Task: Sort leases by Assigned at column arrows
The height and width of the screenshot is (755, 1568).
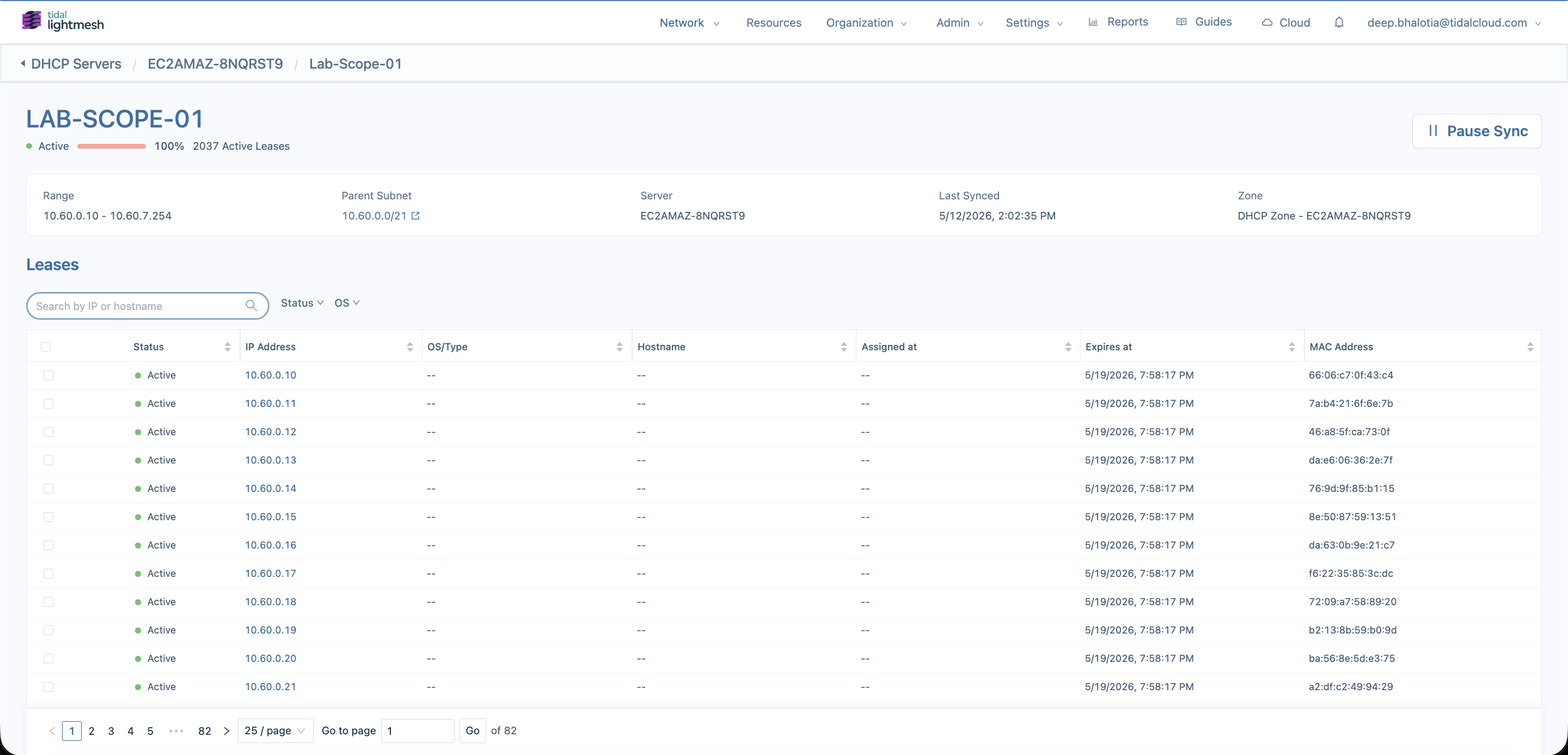Action: click(x=1068, y=346)
